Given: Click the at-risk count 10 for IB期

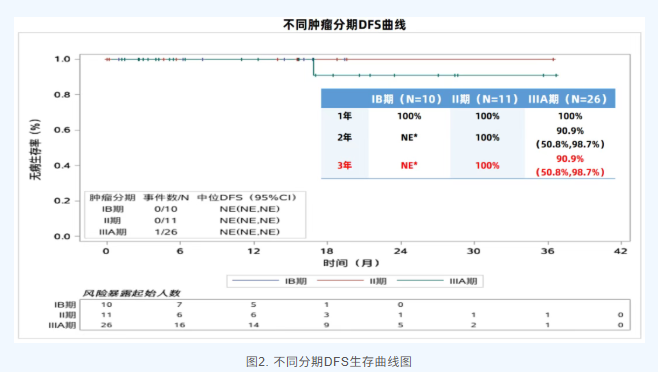Looking at the screenshot, I should 107,305.
